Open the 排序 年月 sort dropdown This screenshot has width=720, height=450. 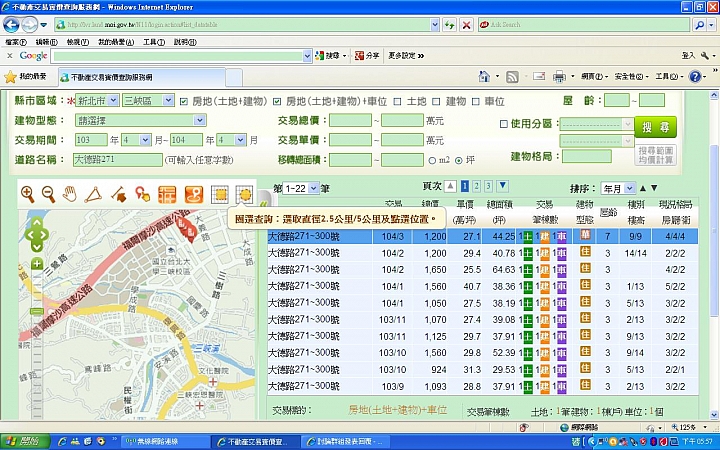point(618,188)
